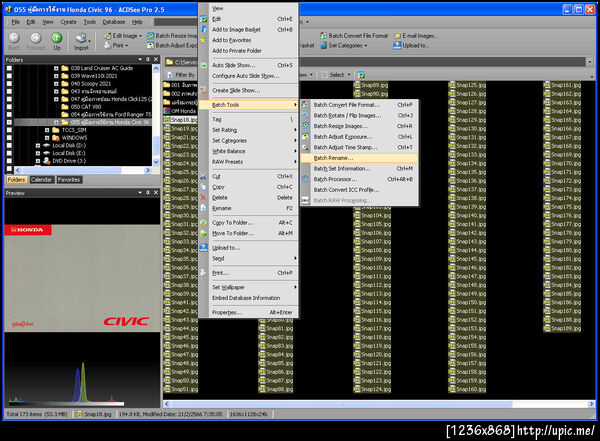The image size is (600, 441).
Task: Close the Folders panel
Action: coord(156,59)
